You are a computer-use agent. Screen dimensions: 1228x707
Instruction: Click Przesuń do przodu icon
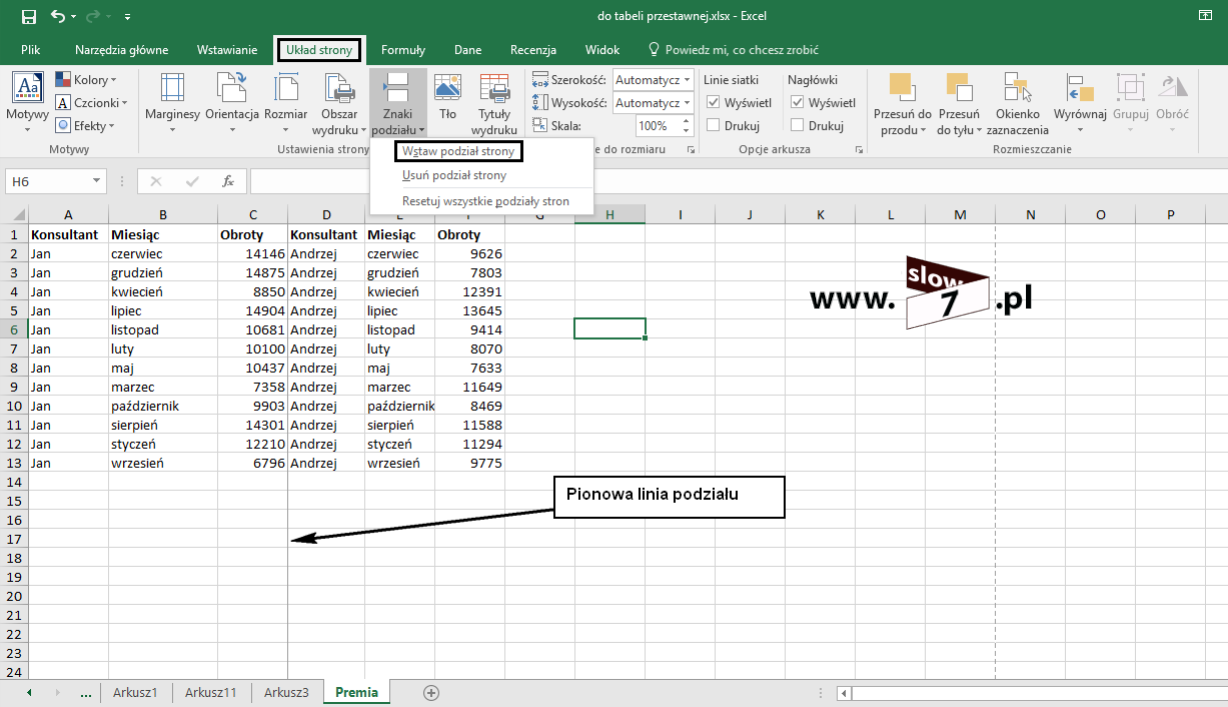coord(902,88)
